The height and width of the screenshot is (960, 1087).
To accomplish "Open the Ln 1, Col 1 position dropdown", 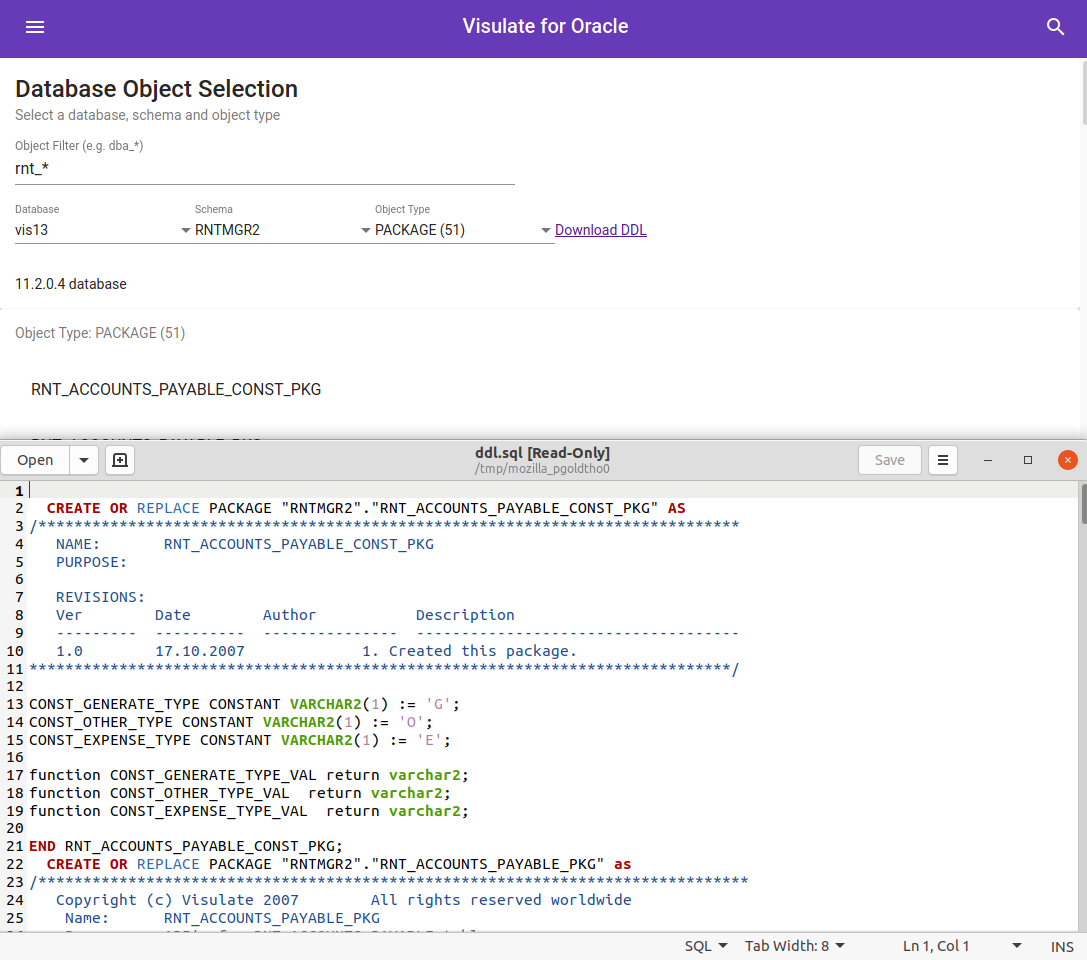I will pyautogui.click(x=962, y=946).
